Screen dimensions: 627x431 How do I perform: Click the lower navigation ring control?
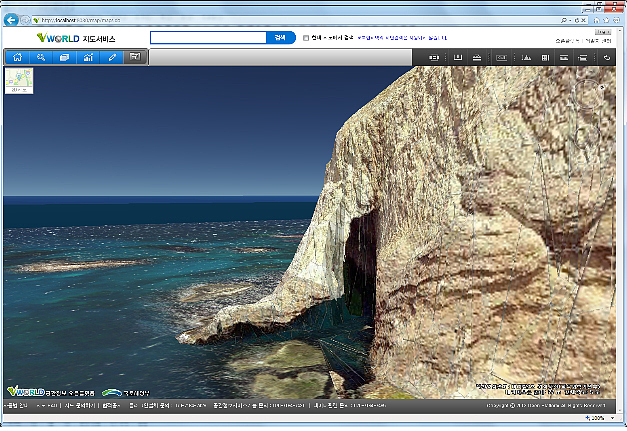[587, 137]
